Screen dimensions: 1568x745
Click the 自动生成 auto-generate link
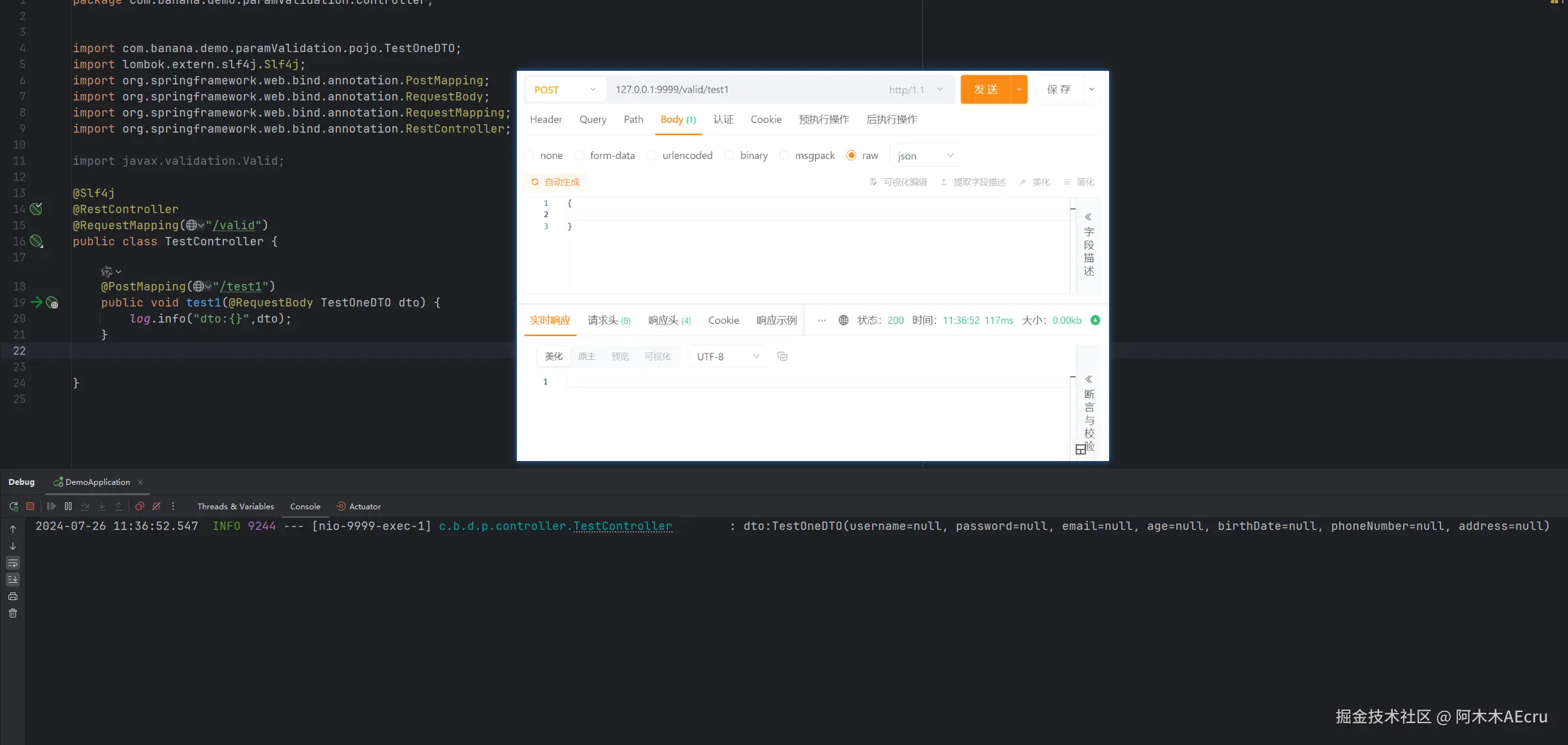555,182
